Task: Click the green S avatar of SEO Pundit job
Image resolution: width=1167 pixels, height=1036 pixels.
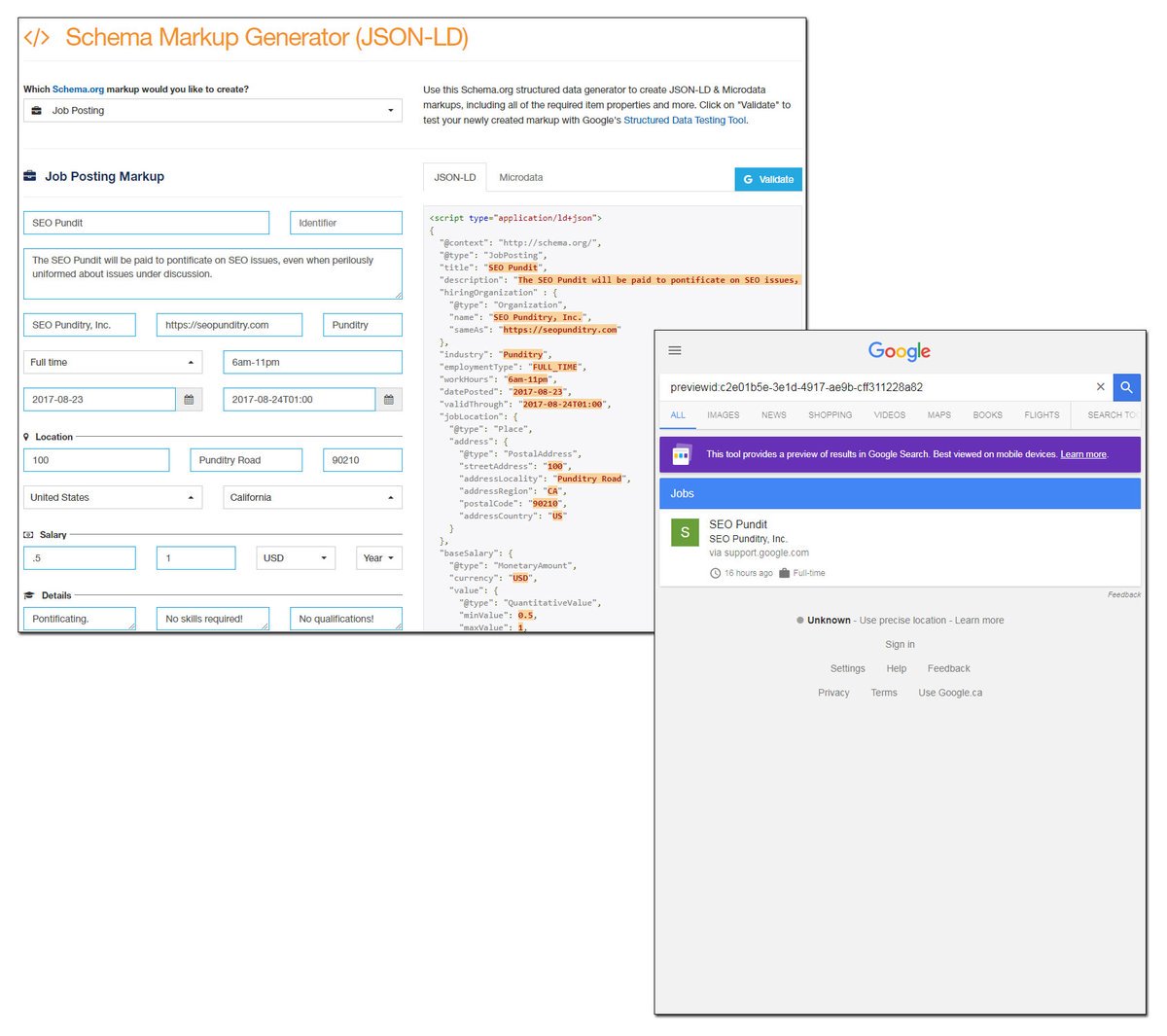Action: coord(685,532)
